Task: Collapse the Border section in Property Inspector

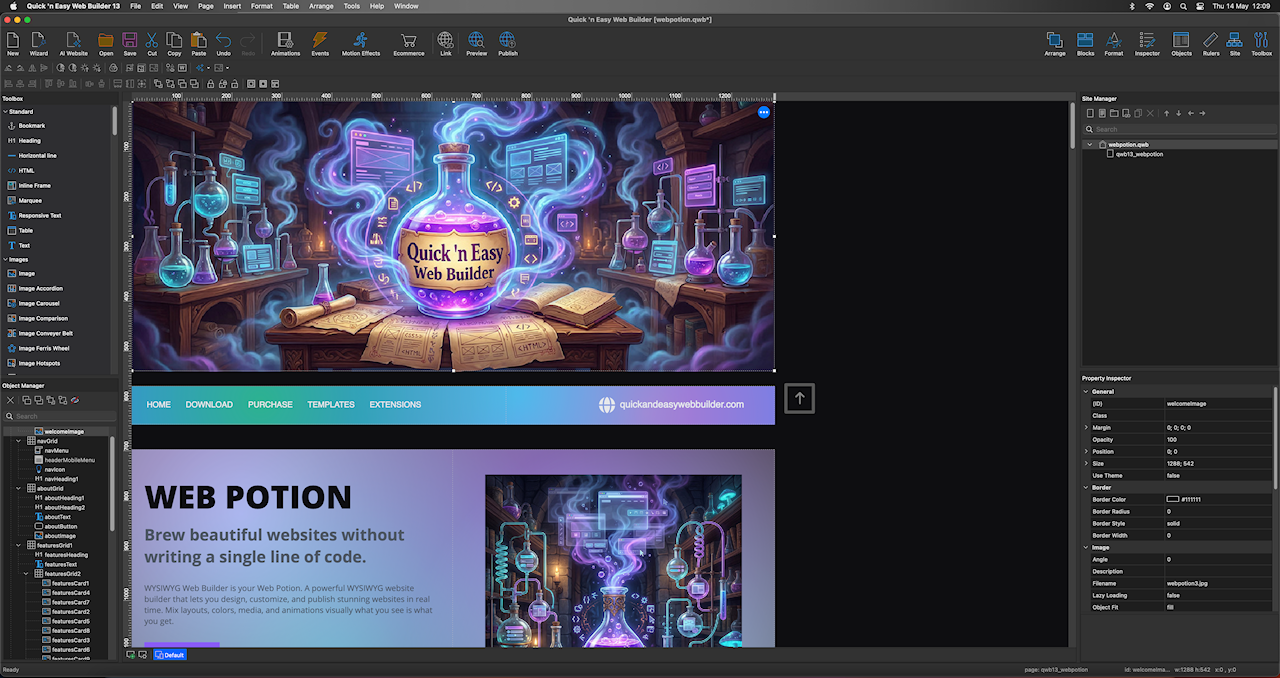Action: 1087,487
